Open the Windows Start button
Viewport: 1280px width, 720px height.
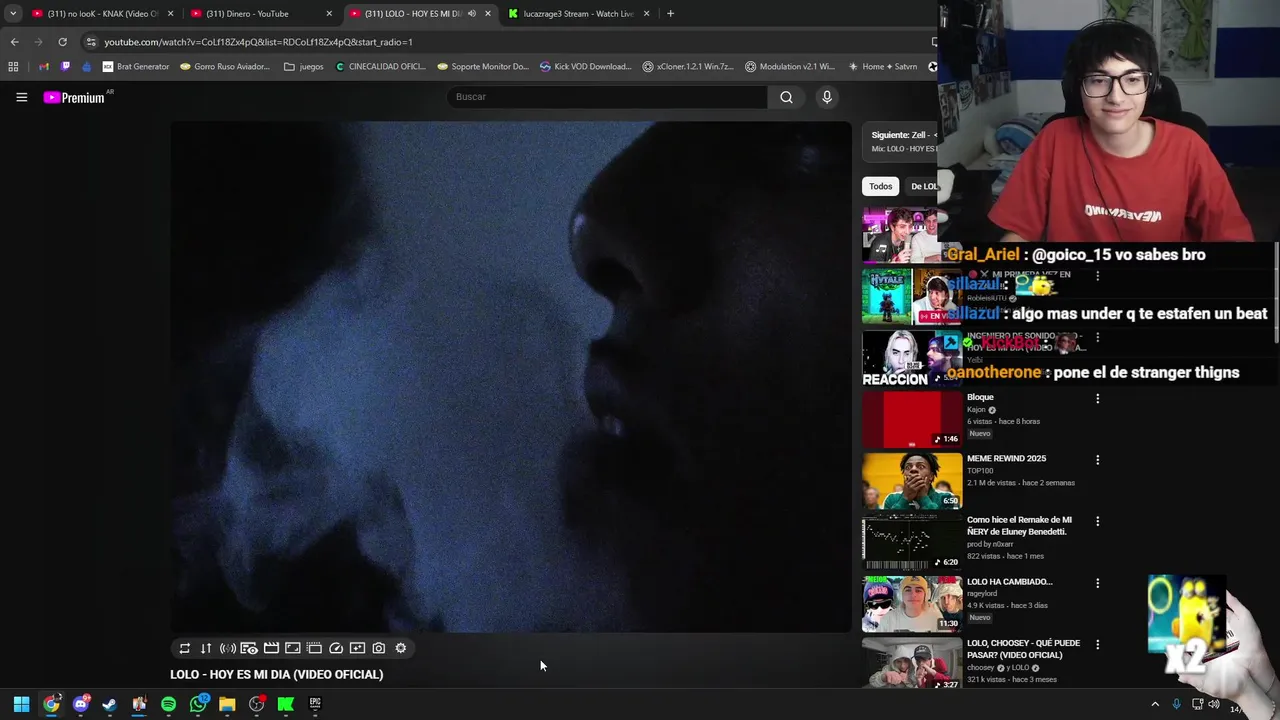tap(21, 704)
